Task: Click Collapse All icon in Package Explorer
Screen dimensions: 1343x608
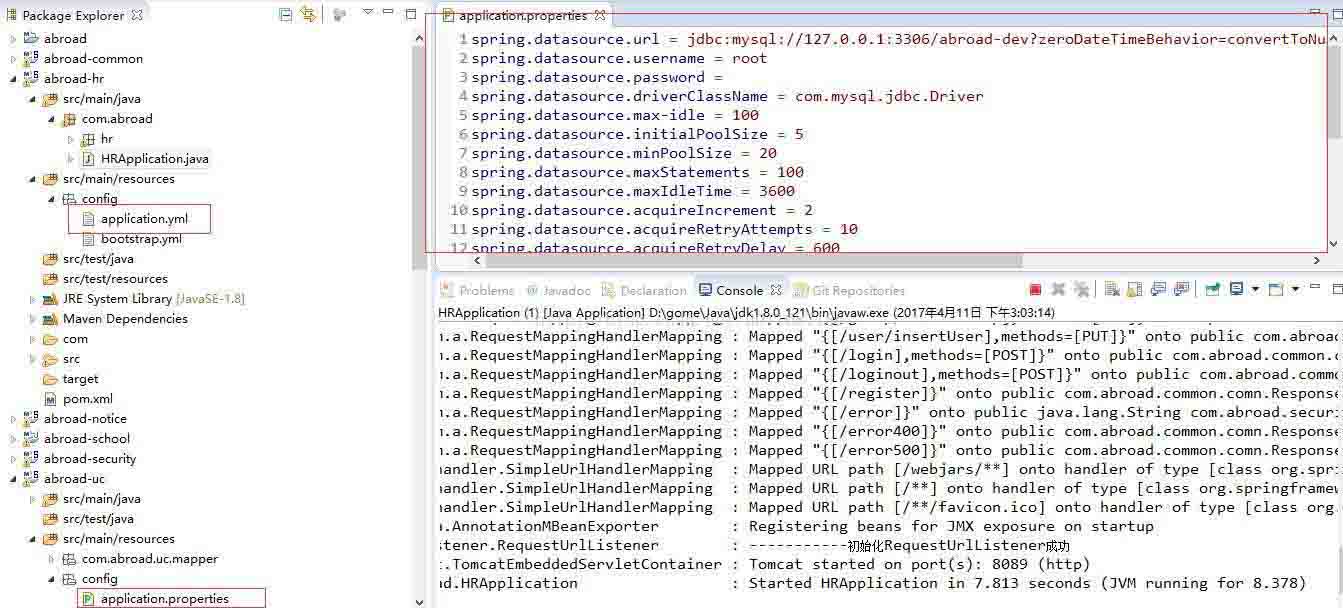Action: [x=286, y=14]
